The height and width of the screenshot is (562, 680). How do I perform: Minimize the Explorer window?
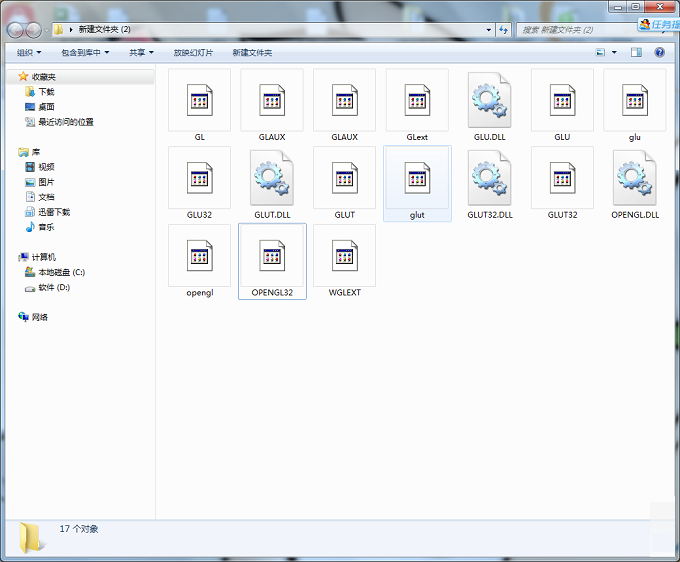coord(618,7)
